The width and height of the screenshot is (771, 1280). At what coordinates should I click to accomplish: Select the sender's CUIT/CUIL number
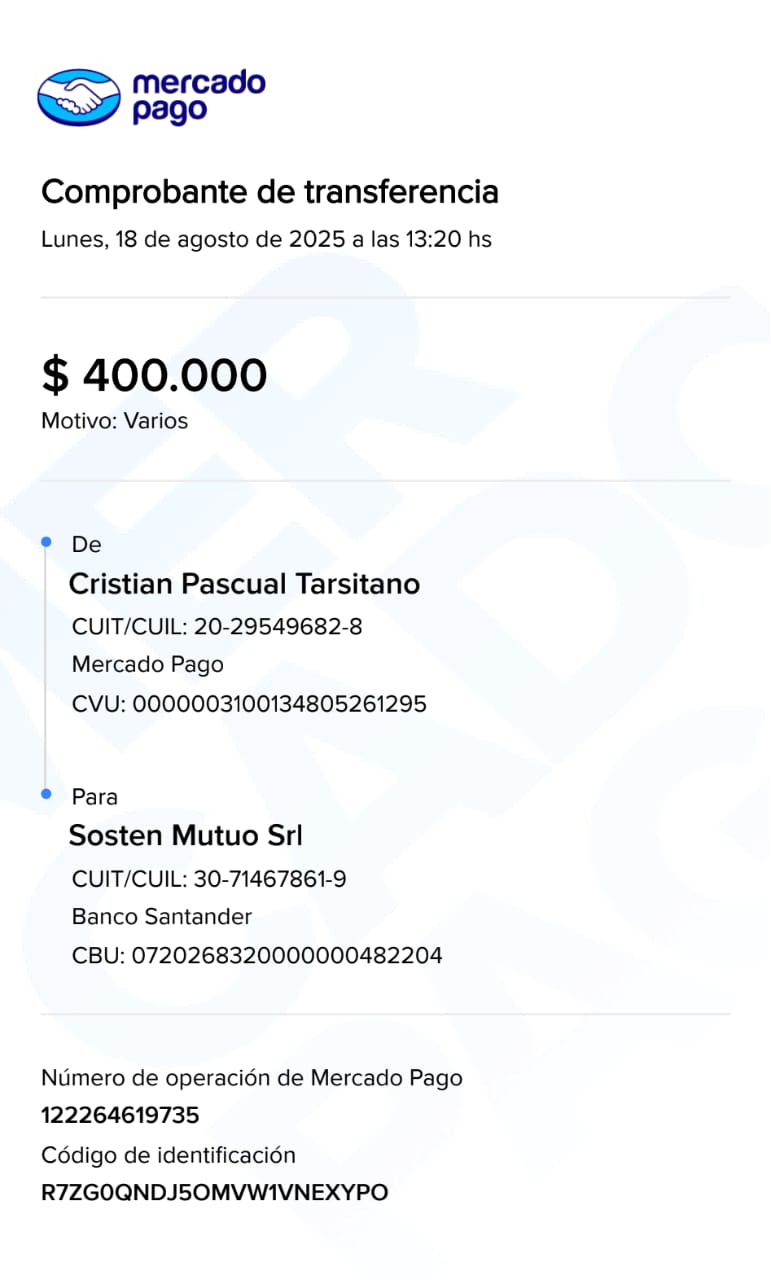point(278,628)
